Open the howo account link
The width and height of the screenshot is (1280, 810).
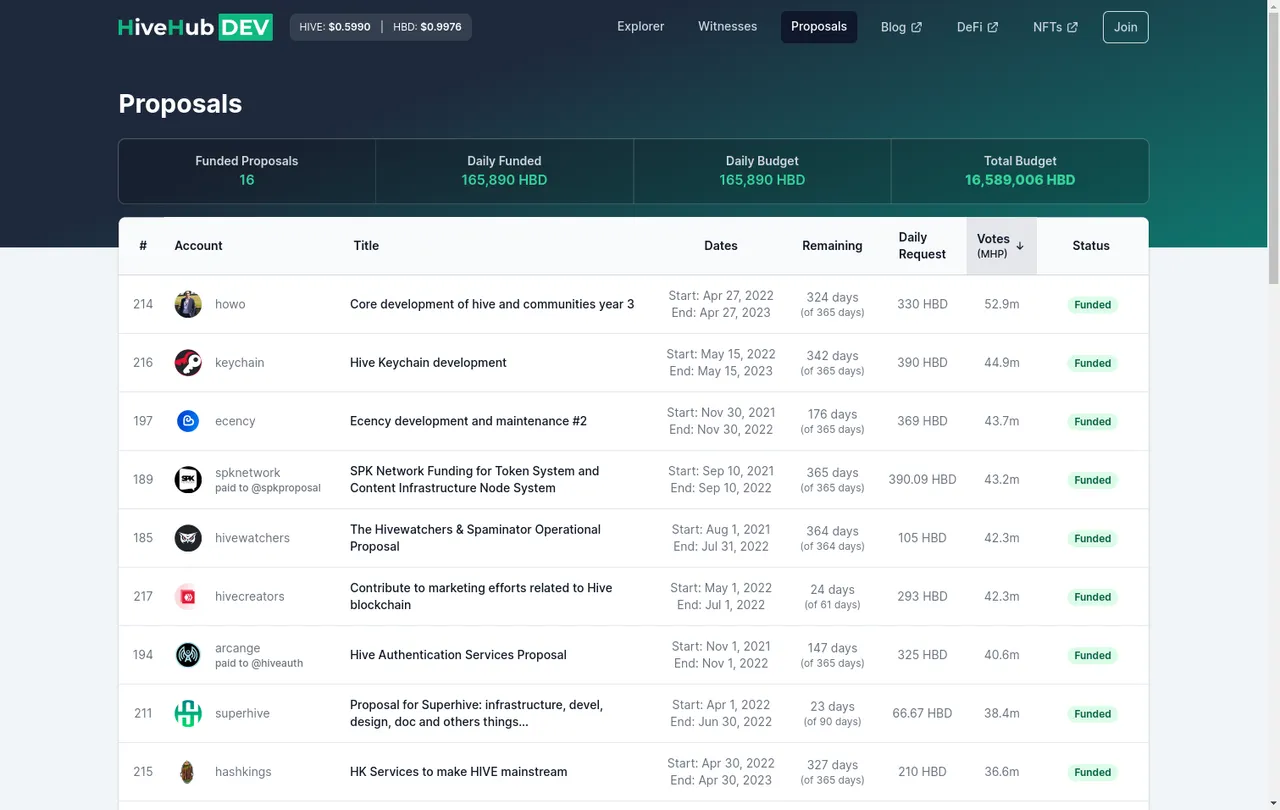coord(230,304)
